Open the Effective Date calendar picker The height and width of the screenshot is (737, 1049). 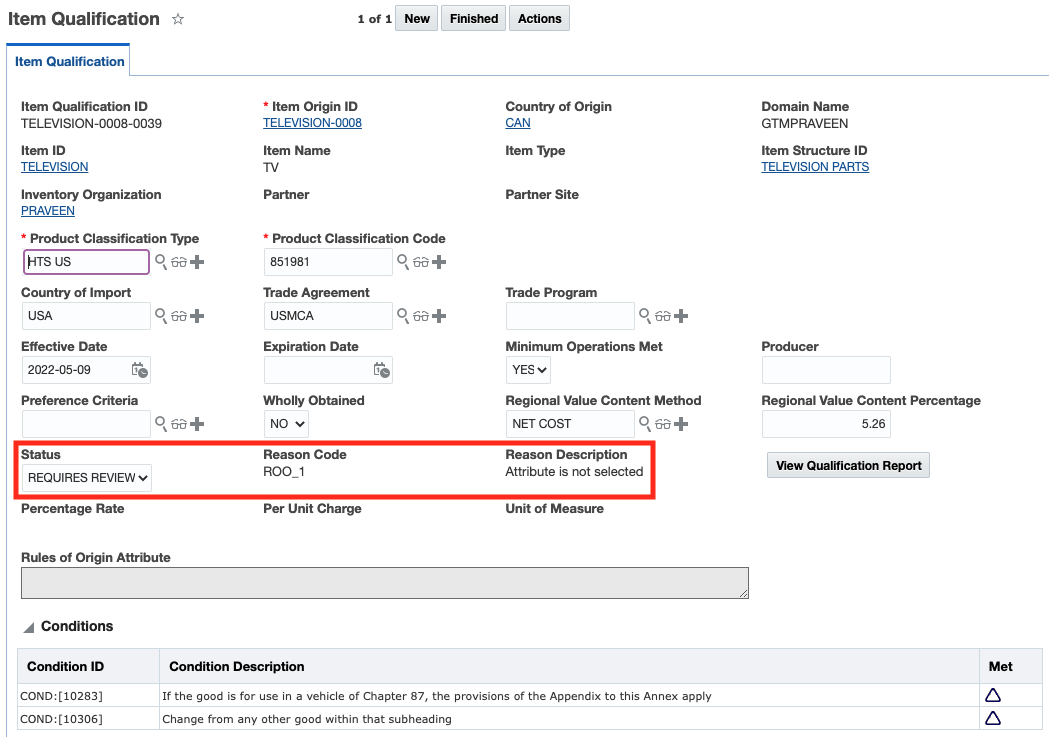click(x=140, y=370)
